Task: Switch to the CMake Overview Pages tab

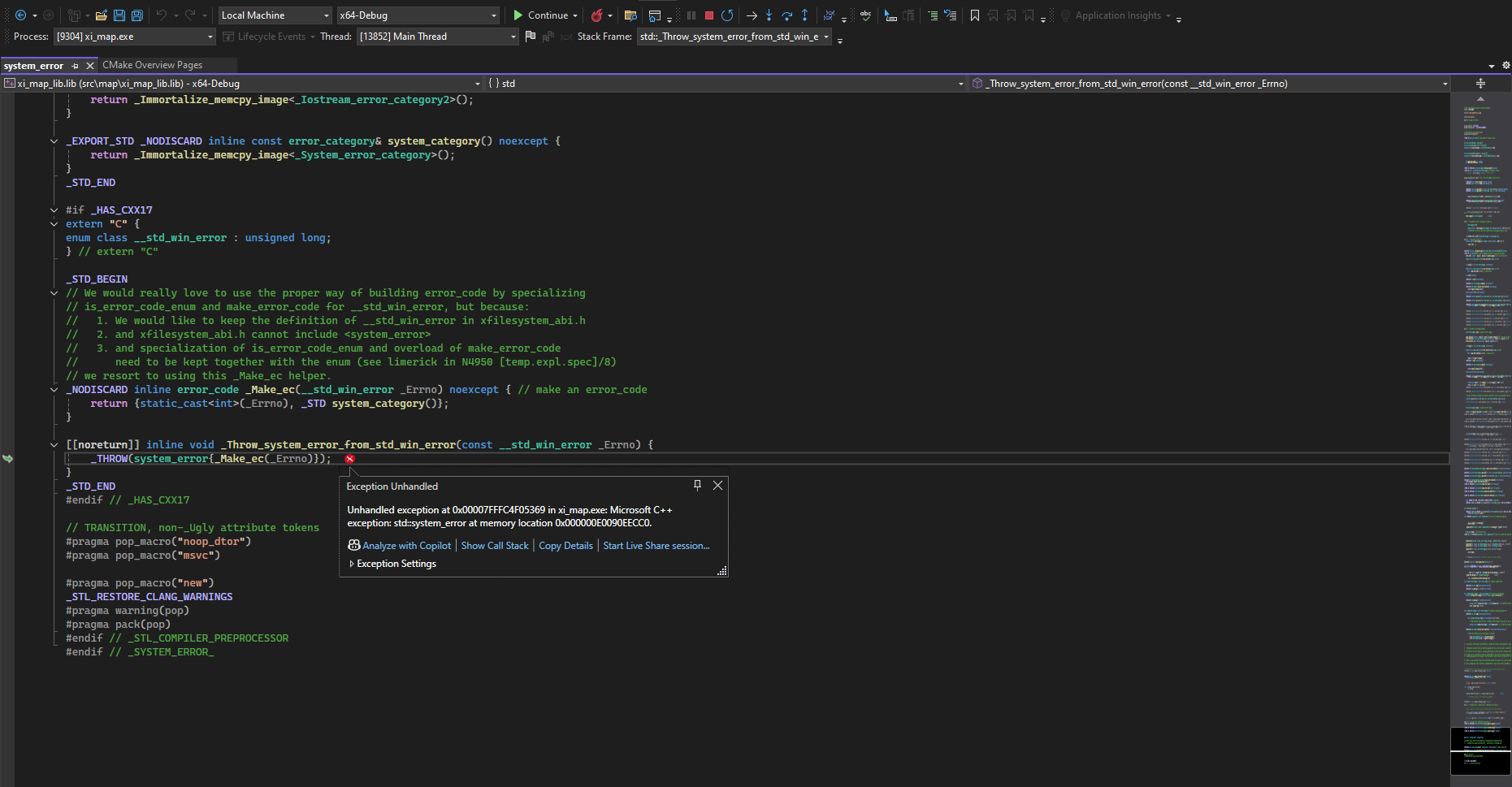Action: [152, 65]
